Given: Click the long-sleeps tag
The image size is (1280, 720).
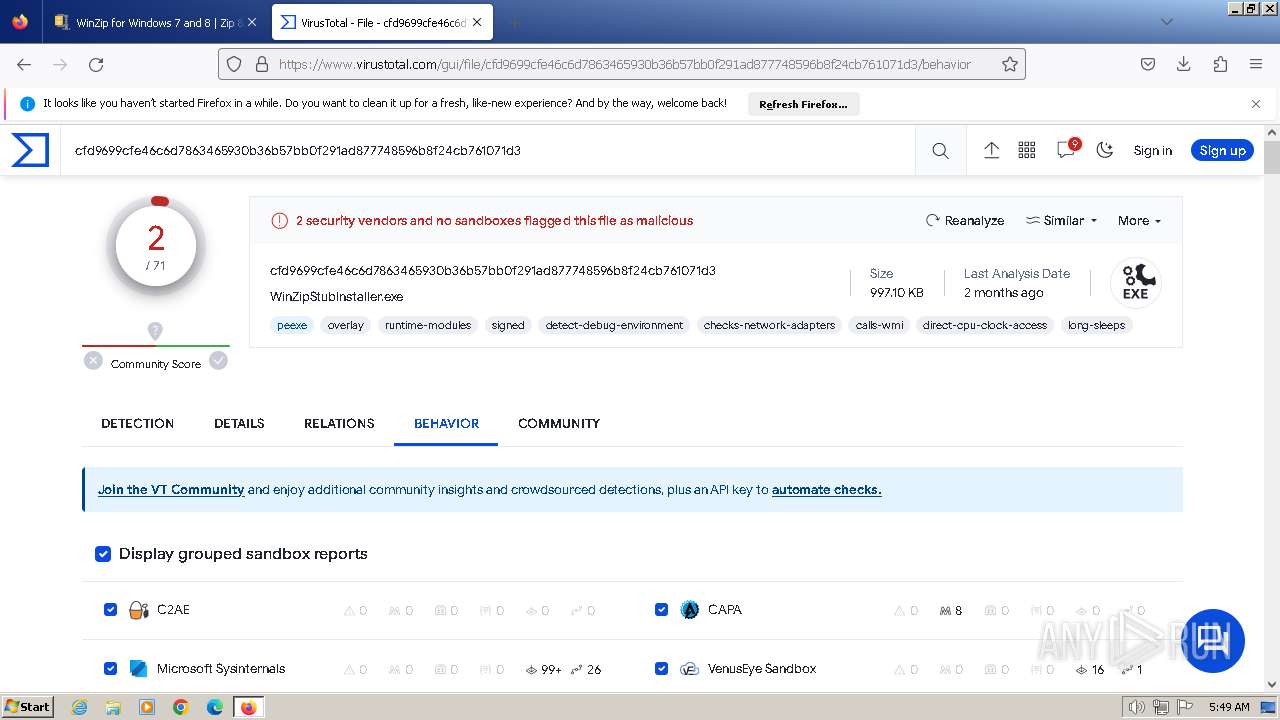Looking at the screenshot, I should pos(1096,325).
